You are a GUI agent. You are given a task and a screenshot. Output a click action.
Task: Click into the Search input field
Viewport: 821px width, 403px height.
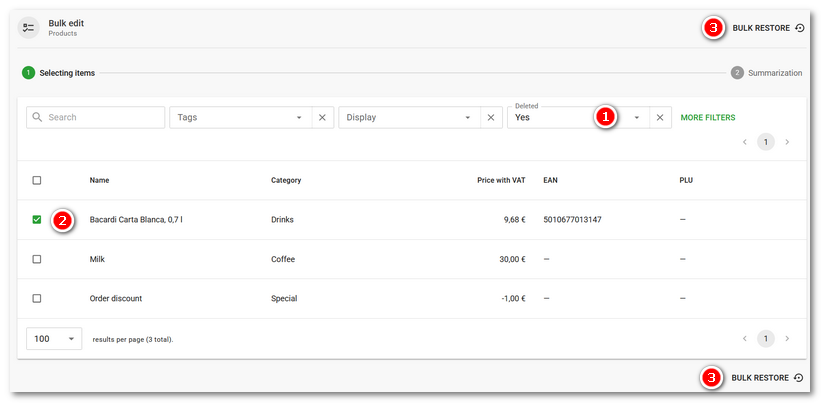(x=100, y=117)
